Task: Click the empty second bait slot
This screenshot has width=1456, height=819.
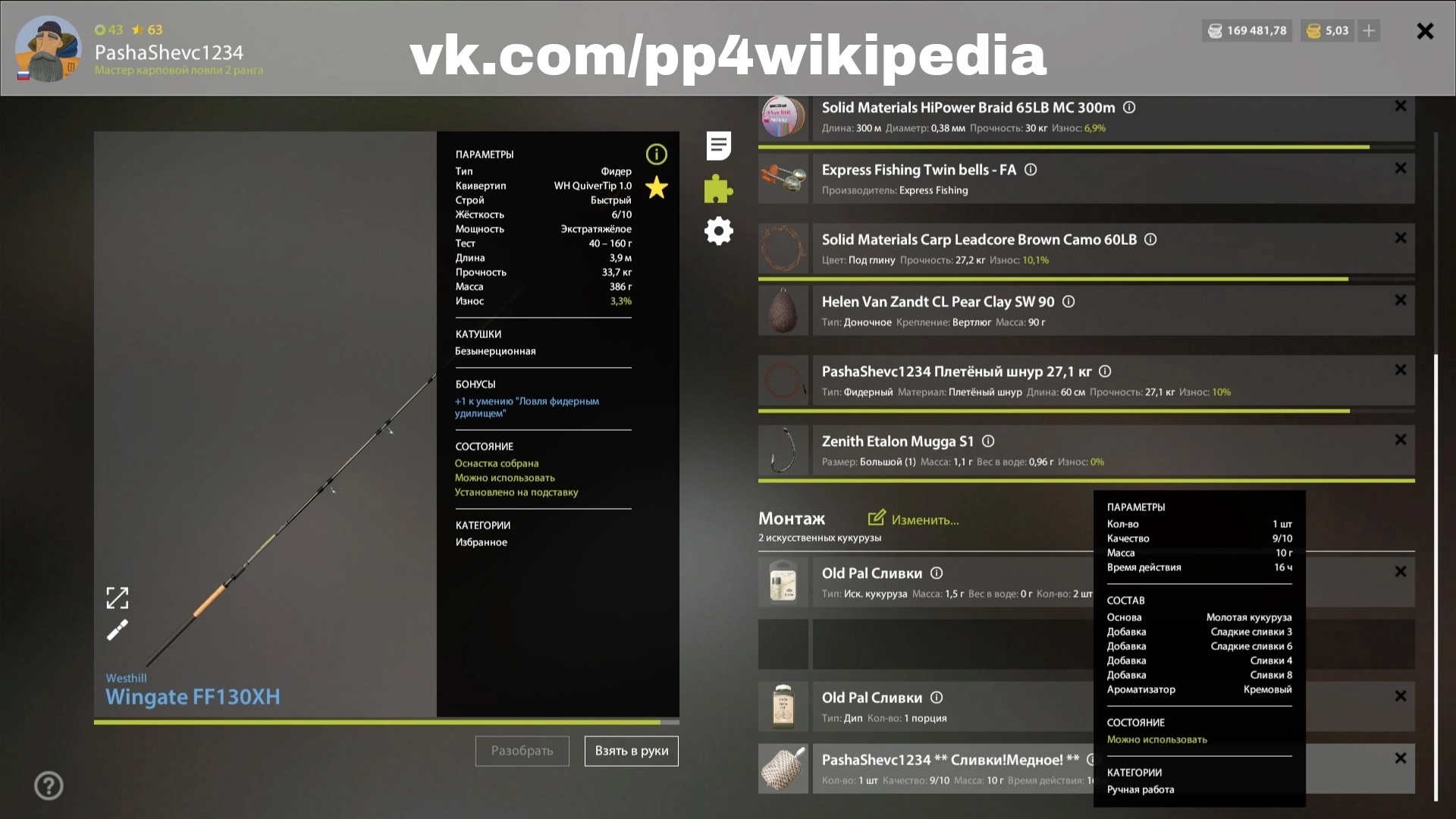Action: click(x=1087, y=644)
